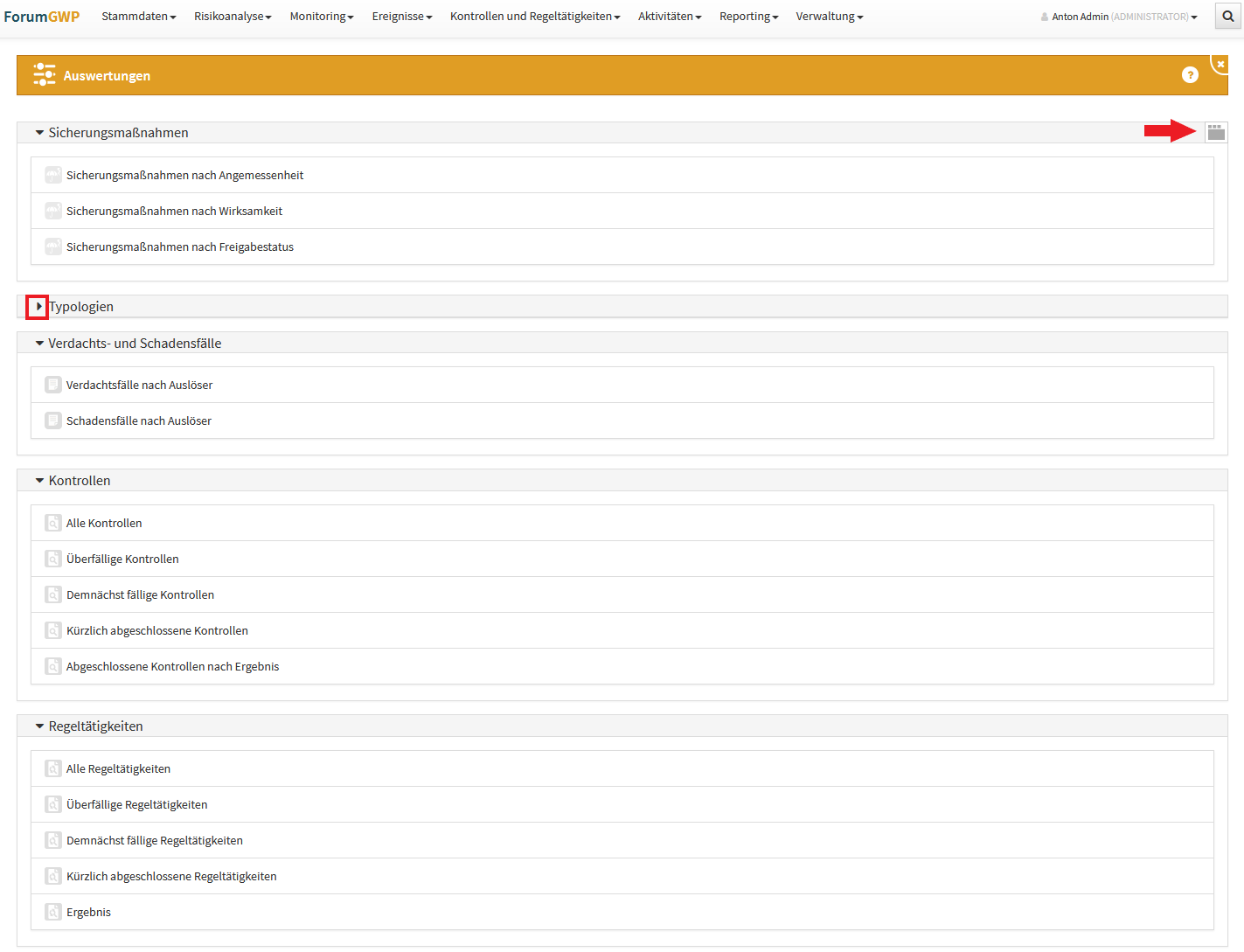Open the help question mark icon
1244x952 pixels.
[1190, 75]
